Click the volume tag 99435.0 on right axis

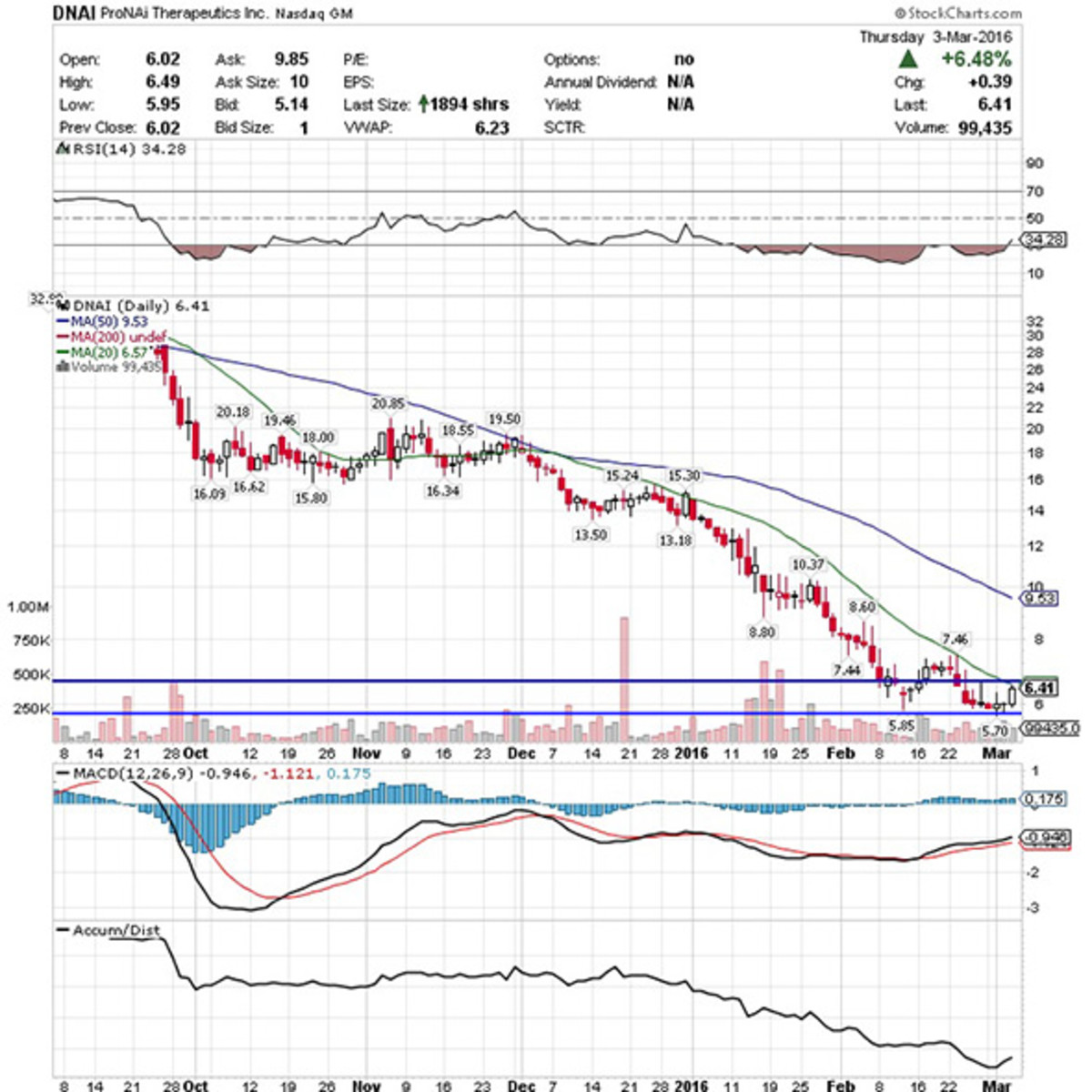1050,728
